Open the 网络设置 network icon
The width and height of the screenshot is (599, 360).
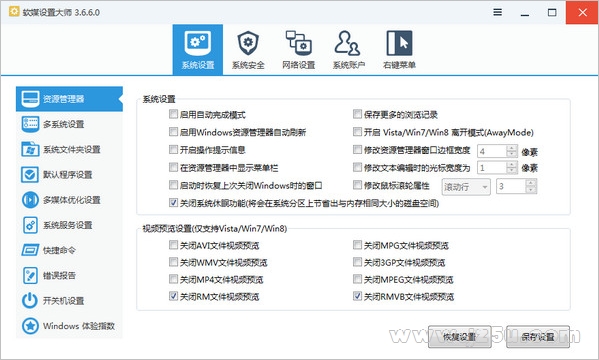pos(298,42)
